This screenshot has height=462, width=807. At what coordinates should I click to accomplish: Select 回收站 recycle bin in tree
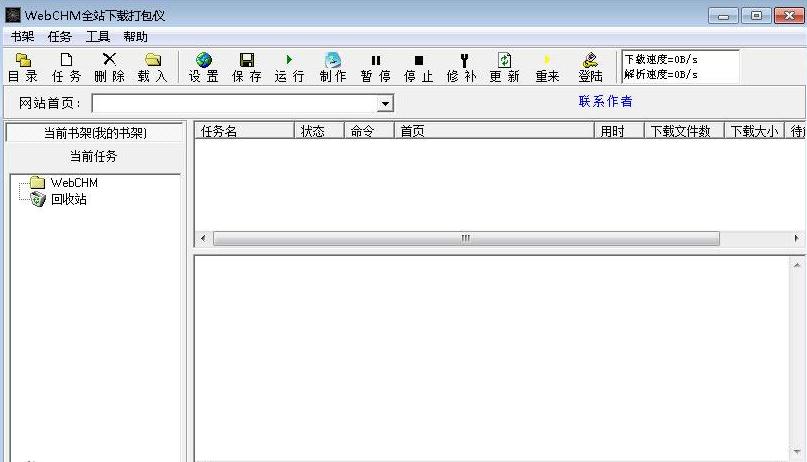coord(68,199)
